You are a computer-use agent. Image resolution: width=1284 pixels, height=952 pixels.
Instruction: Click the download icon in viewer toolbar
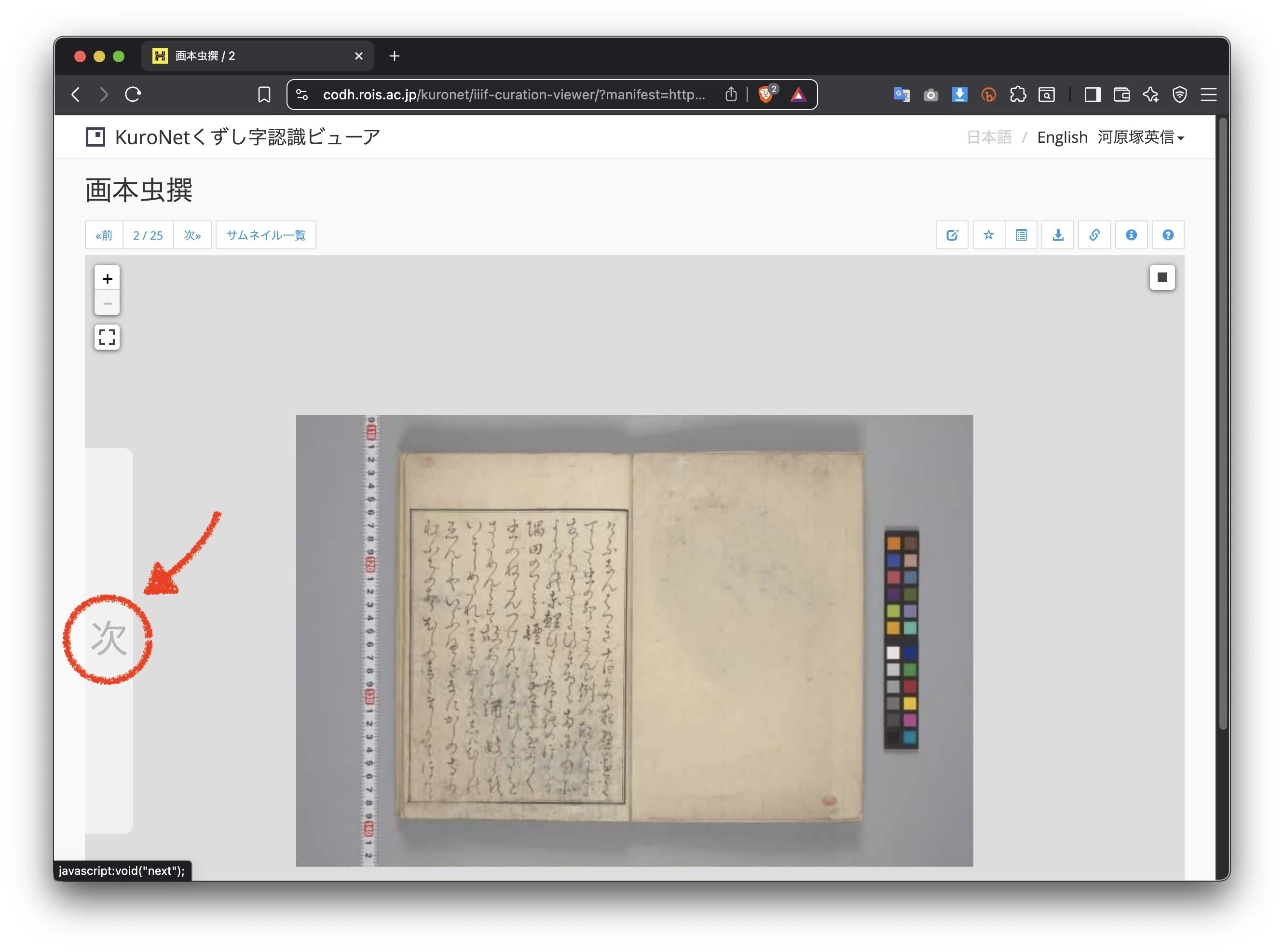pos(1057,235)
